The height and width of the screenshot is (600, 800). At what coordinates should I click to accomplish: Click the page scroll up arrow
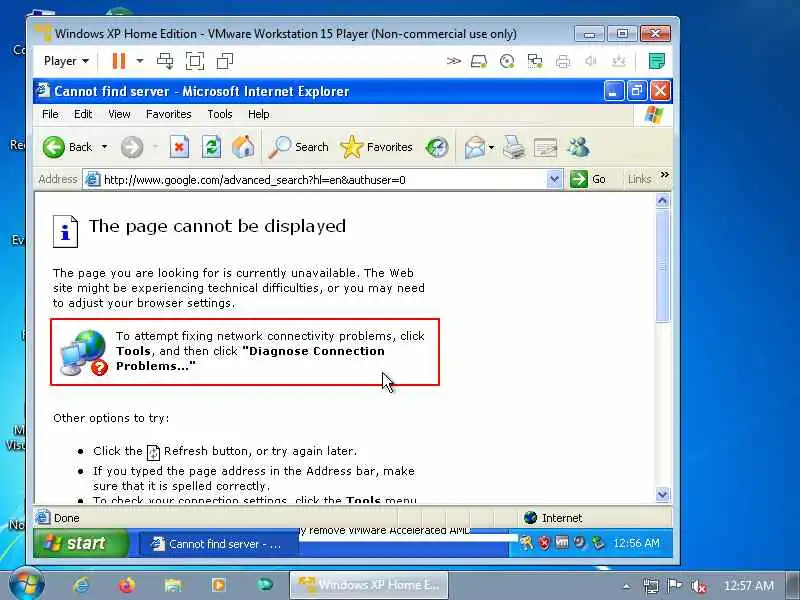(662, 201)
